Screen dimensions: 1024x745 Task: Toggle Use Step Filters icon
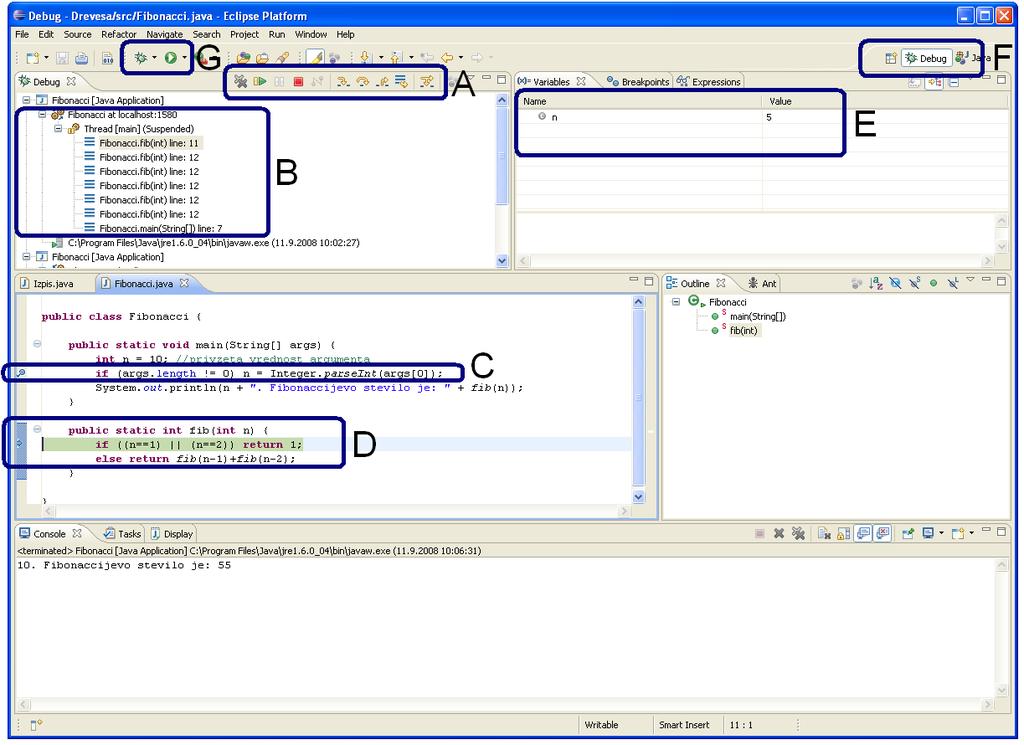(x=426, y=82)
